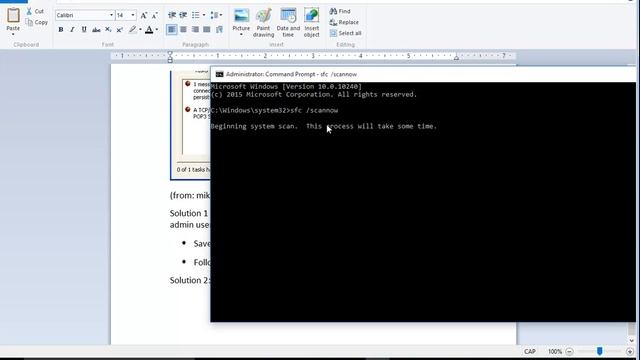Image resolution: width=640 pixels, height=360 pixels.
Task: Toggle Bold formatting
Action: pos(61,29)
